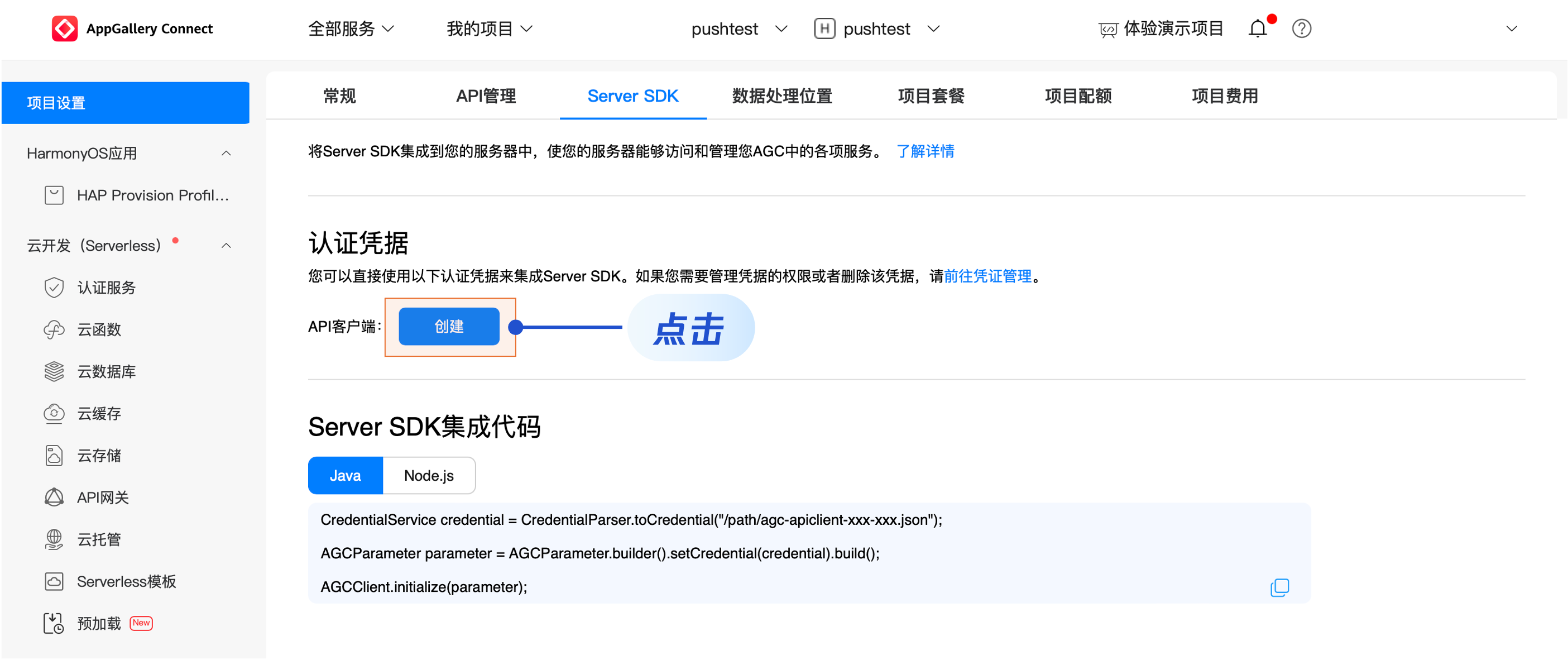Screen dimensions: 1568x660
Task: Open the help question-mark icon
Action: (x=1301, y=28)
